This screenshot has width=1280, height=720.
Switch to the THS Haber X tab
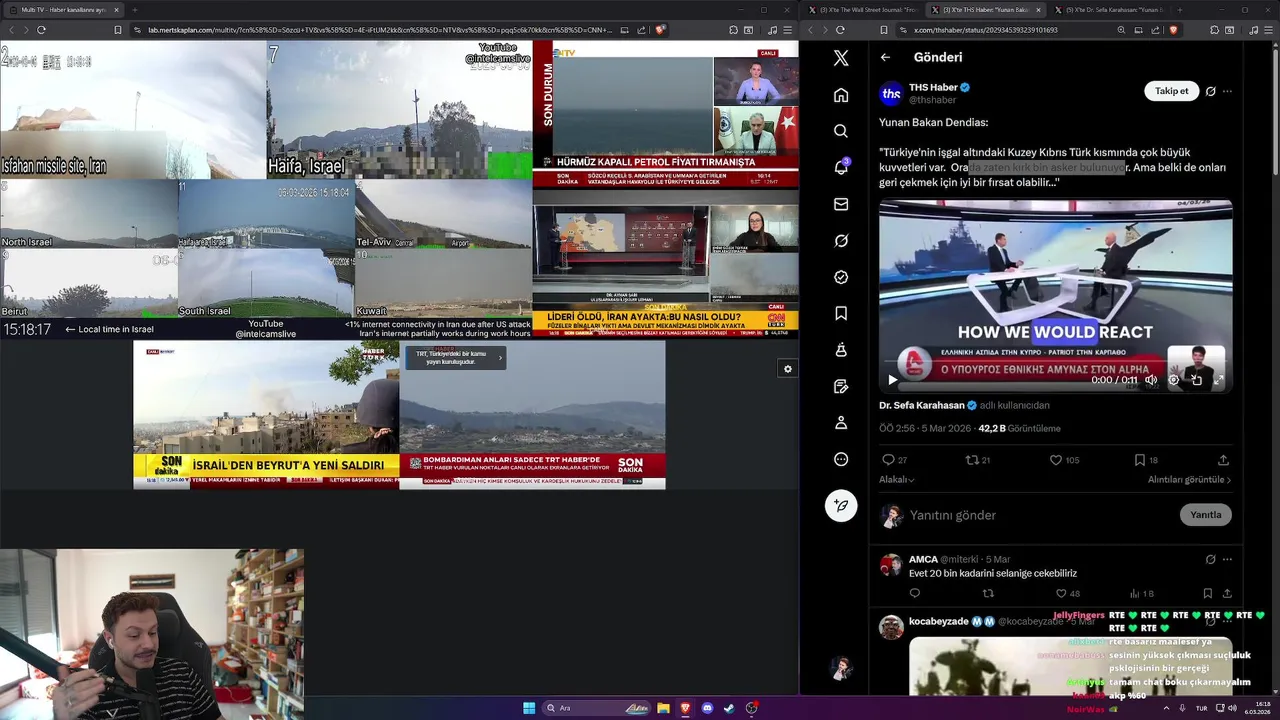[986, 9]
